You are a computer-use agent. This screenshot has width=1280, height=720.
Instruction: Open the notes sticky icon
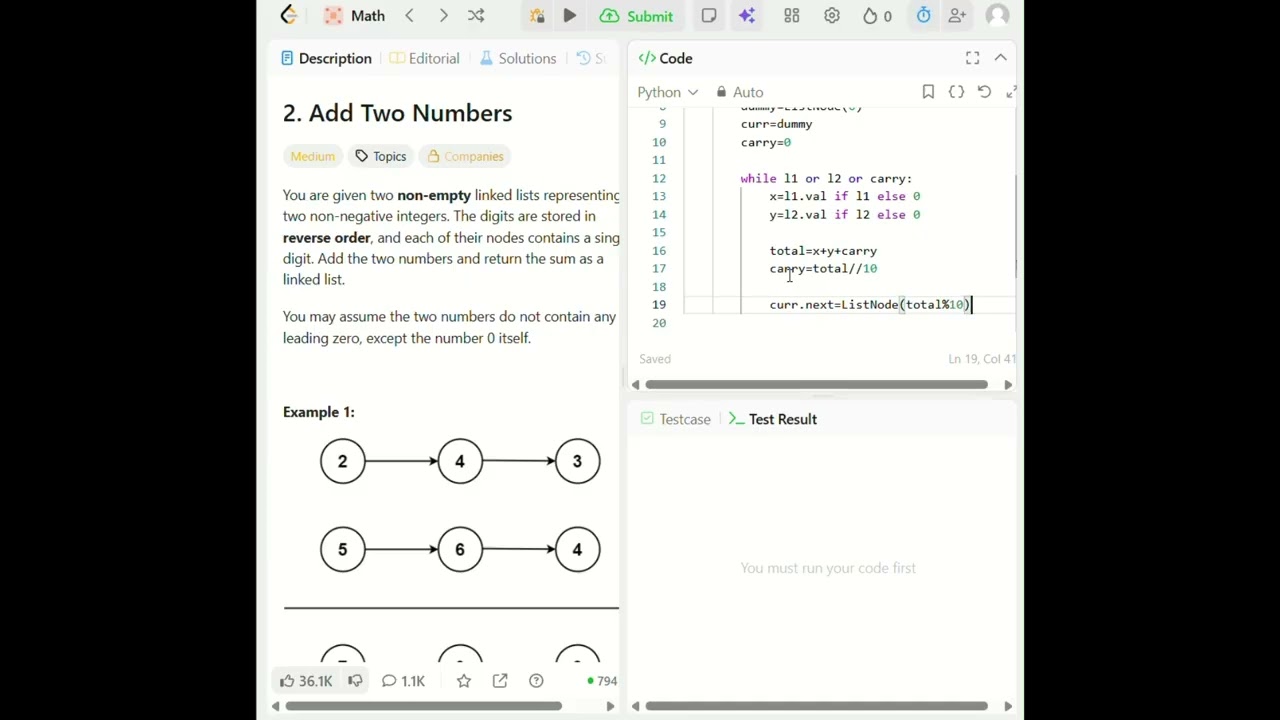click(709, 16)
